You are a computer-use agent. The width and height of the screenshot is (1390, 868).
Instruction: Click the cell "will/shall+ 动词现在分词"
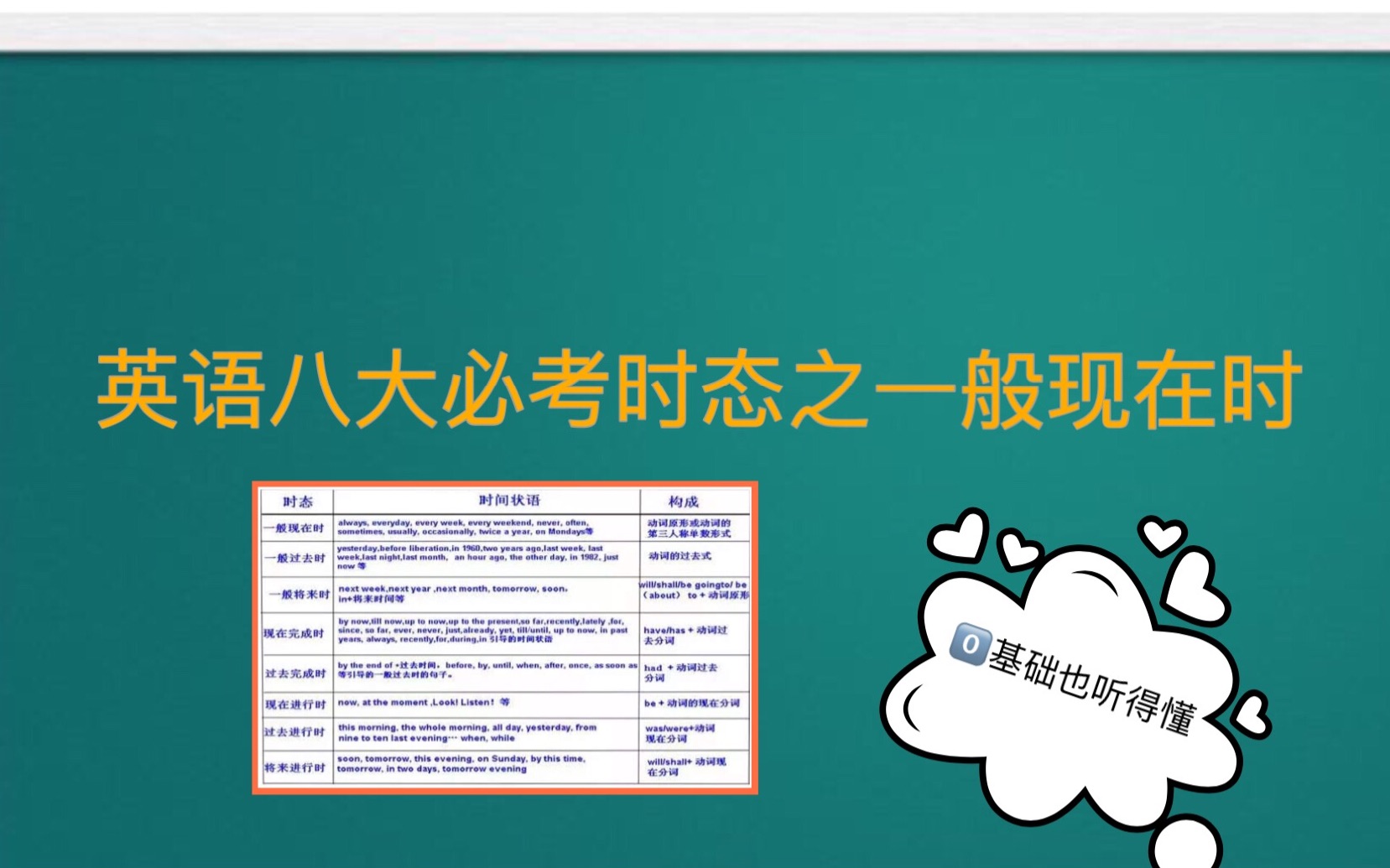(x=695, y=767)
